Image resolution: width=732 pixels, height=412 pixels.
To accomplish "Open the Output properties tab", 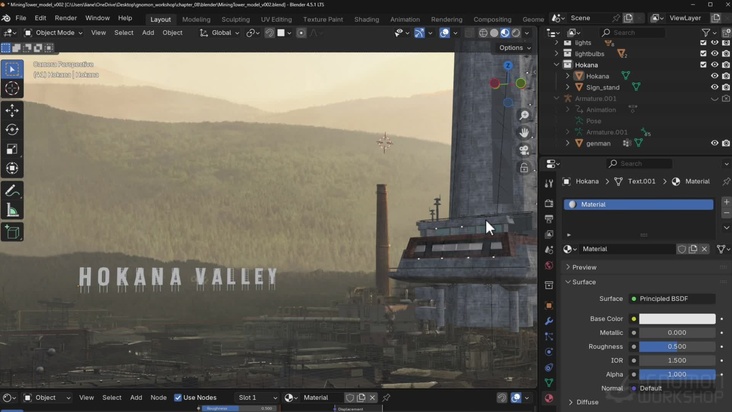I will [x=549, y=219].
